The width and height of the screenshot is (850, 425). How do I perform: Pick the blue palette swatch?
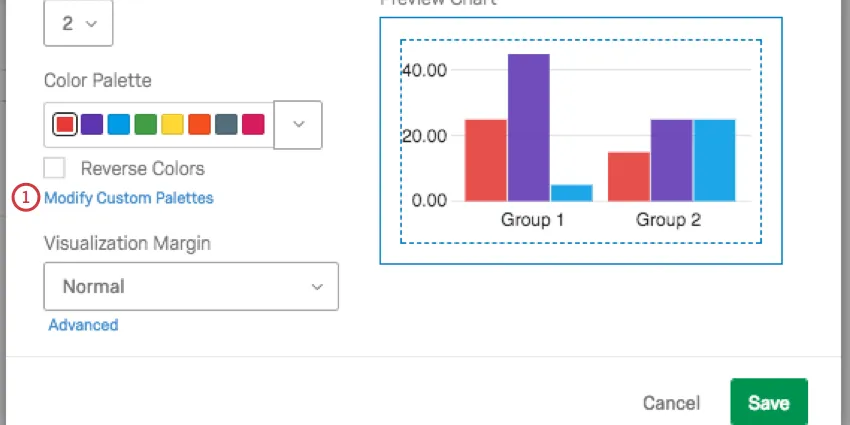point(119,124)
